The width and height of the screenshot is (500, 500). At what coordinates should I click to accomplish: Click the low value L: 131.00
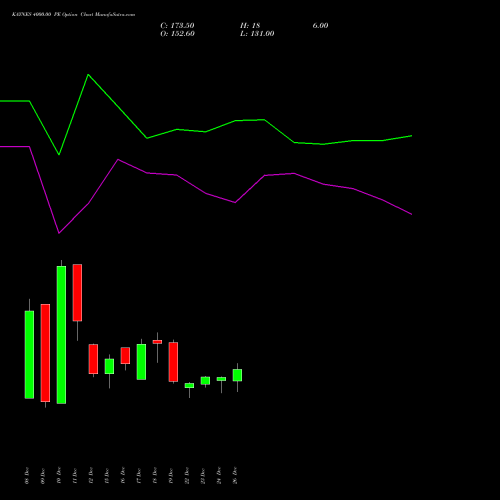click(x=257, y=34)
